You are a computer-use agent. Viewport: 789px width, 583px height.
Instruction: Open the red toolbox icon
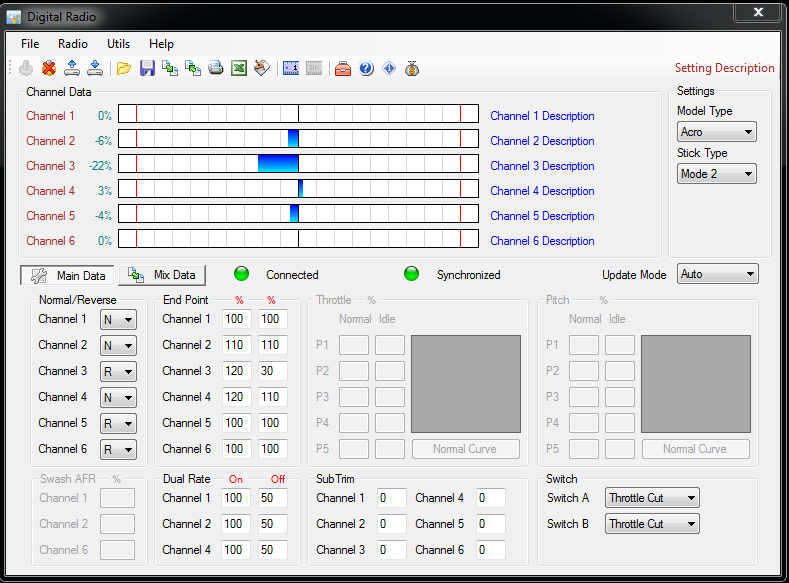tap(343, 68)
